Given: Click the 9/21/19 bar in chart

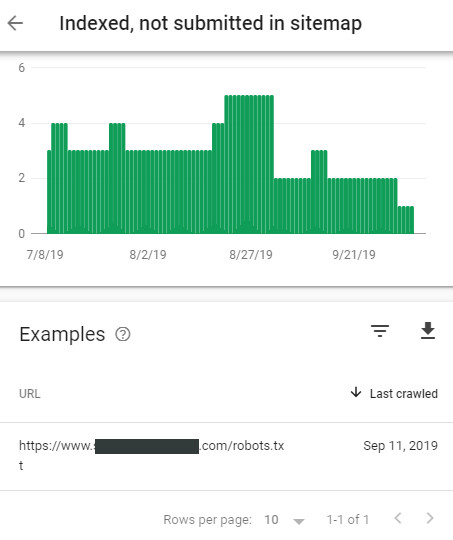Looking at the screenshot, I should (x=354, y=206).
